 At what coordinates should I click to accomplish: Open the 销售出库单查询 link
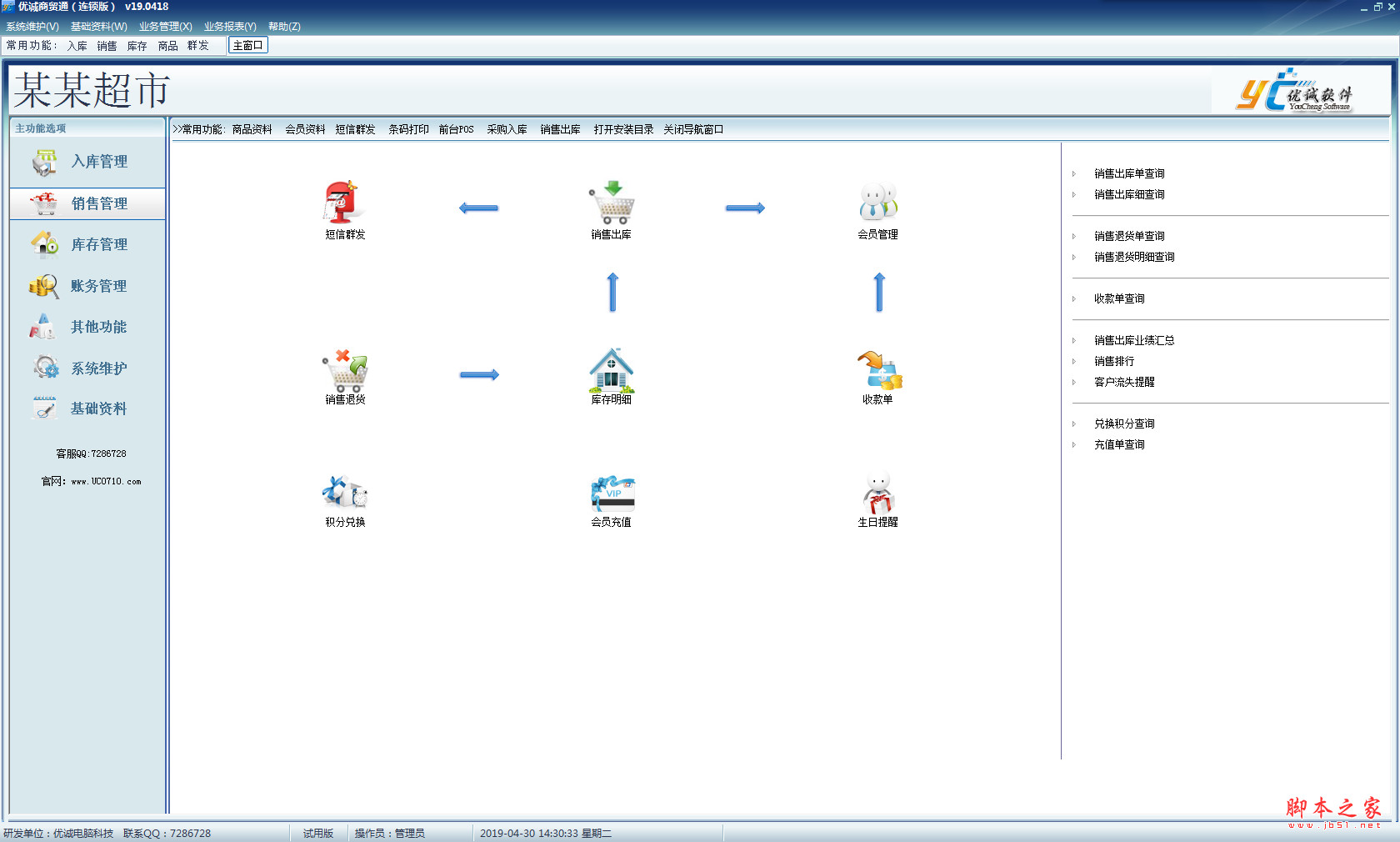pos(1129,173)
